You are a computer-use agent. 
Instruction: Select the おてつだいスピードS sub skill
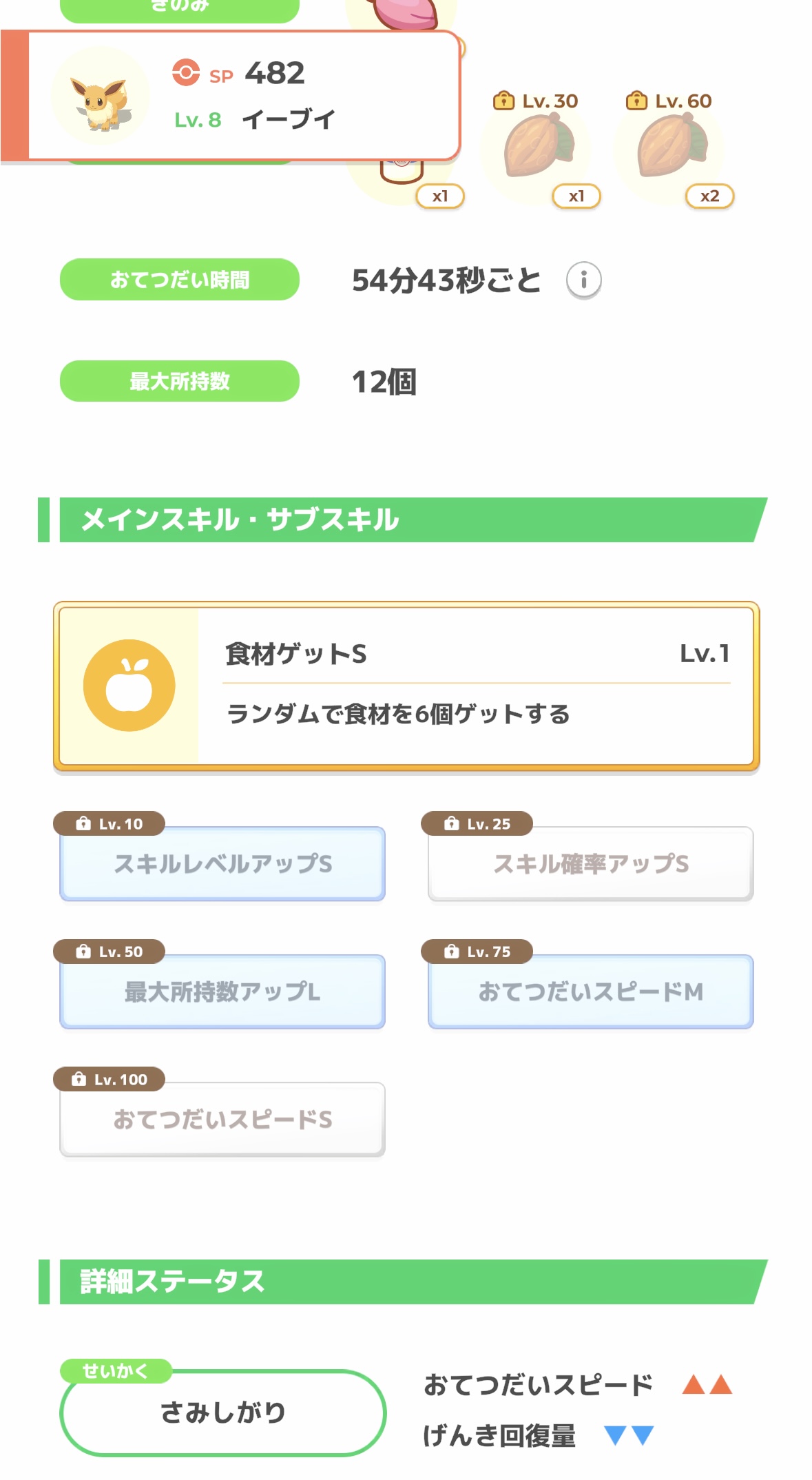pyautogui.click(x=222, y=1120)
